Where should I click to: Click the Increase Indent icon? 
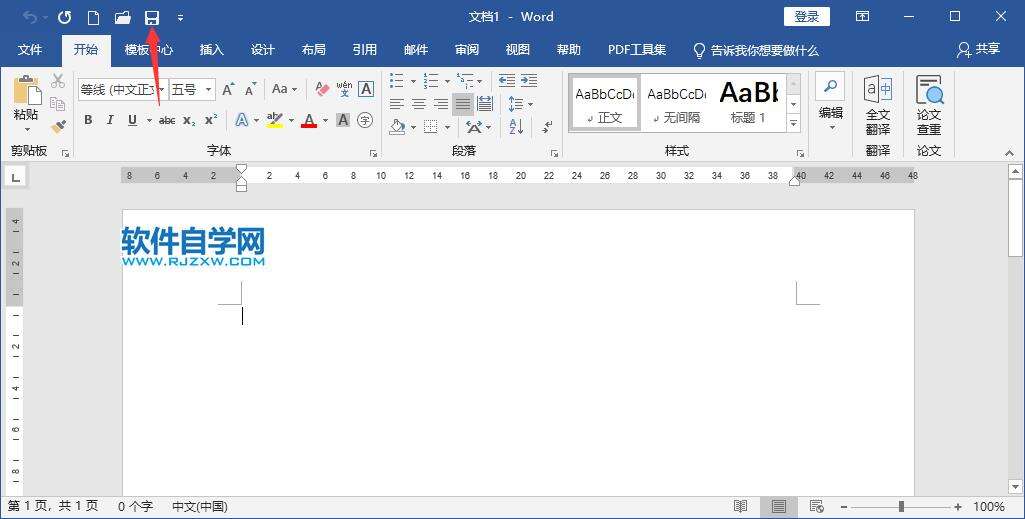(529, 81)
